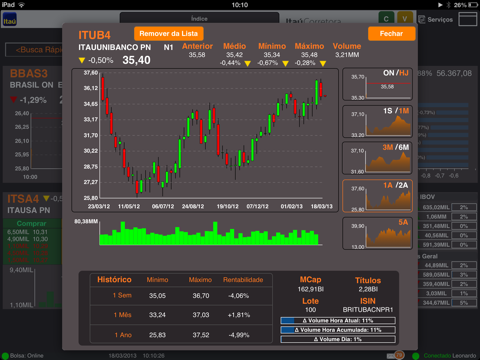
Task: Tap the Volume Dia progress bar
Action: pyautogui.click(x=338, y=339)
